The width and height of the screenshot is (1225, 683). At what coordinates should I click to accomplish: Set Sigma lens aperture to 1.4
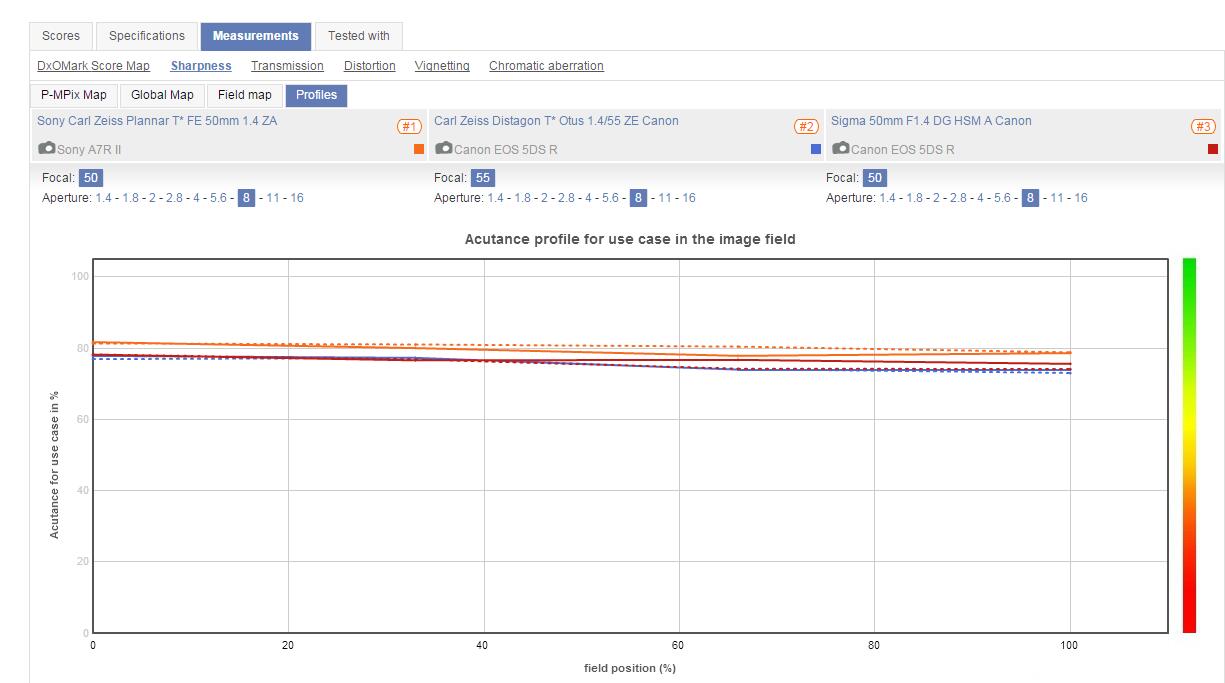coord(887,198)
